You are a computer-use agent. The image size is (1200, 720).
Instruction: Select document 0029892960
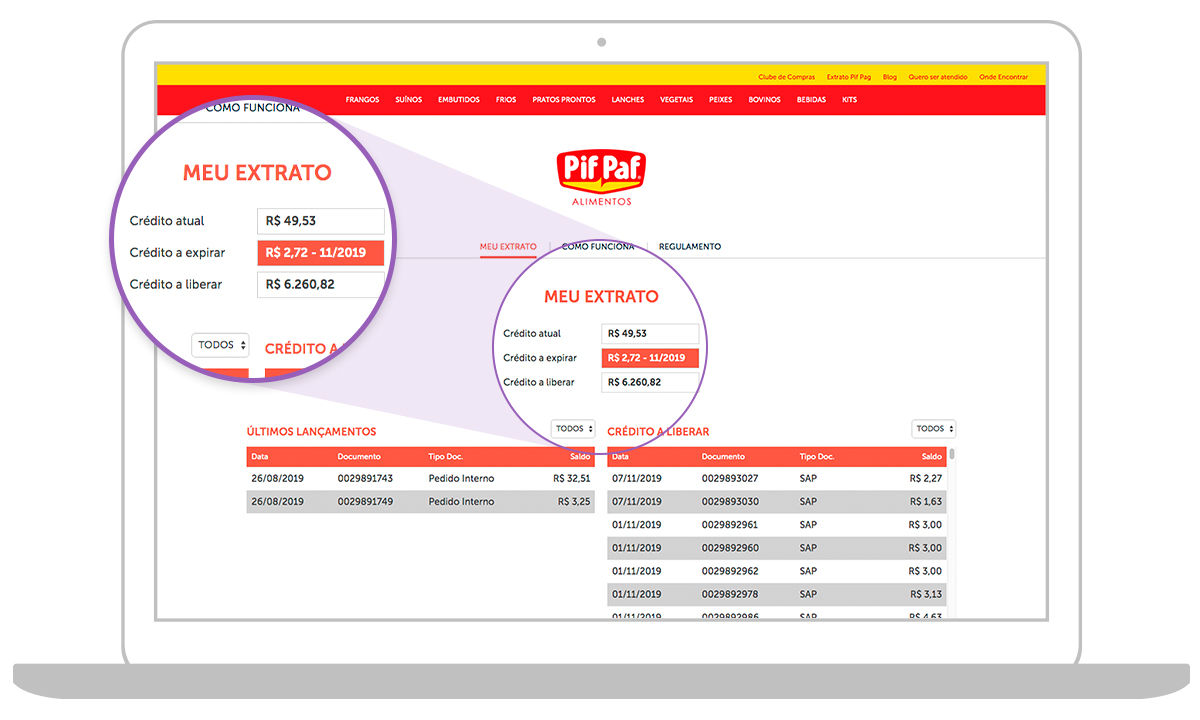(x=730, y=548)
